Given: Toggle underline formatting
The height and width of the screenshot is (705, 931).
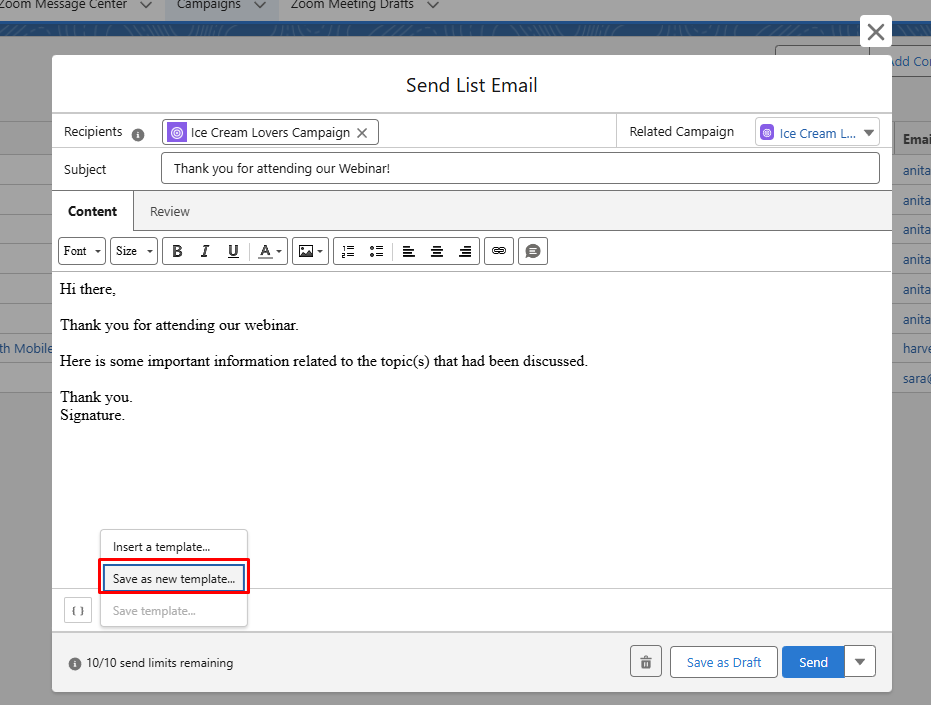Looking at the screenshot, I should point(233,251).
